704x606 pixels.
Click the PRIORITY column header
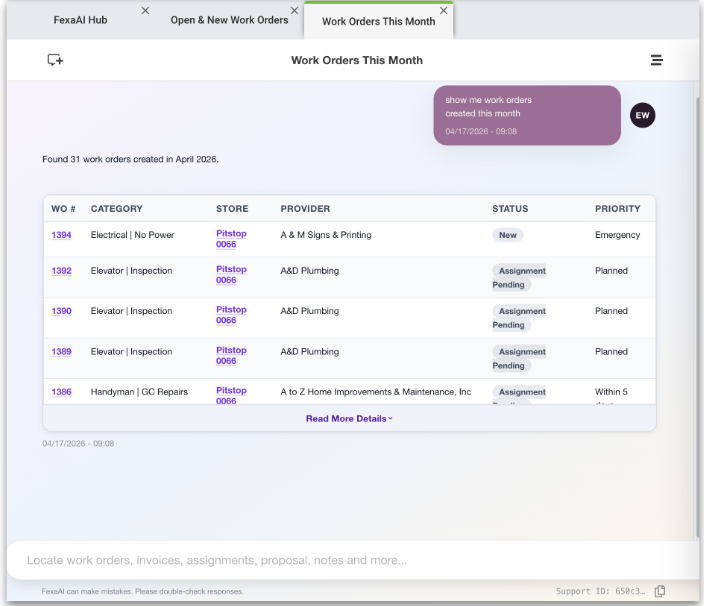[617, 209]
